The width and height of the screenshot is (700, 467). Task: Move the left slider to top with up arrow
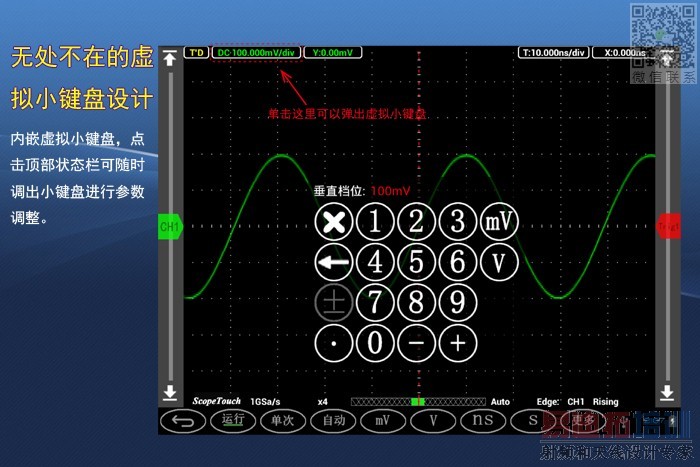click(x=170, y=58)
